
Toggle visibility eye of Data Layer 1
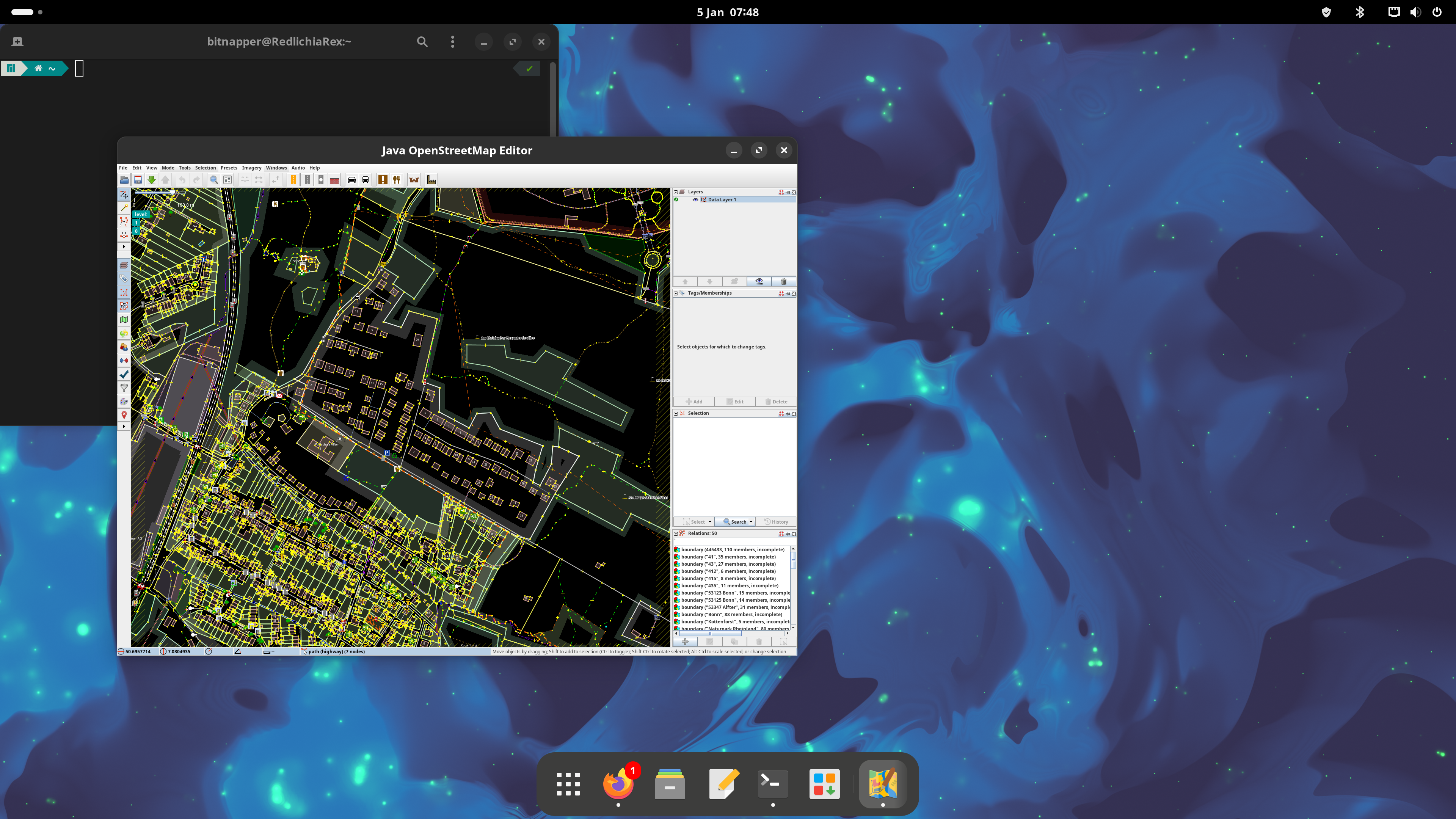click(x=695, y=199)
